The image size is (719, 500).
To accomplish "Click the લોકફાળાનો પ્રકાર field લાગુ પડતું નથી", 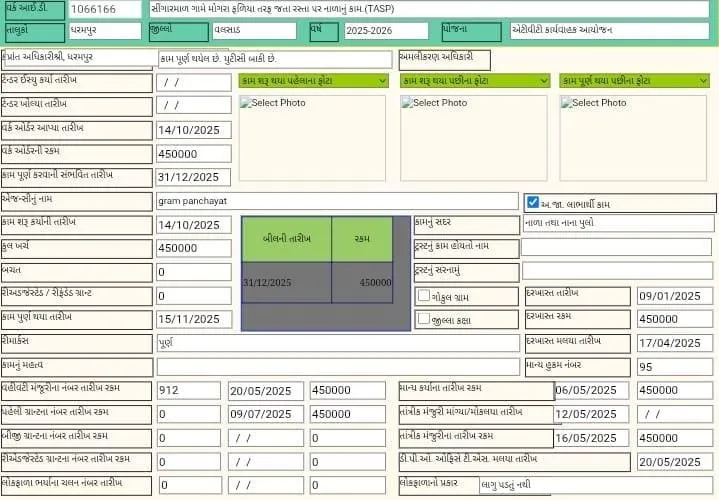I will 596,485.
